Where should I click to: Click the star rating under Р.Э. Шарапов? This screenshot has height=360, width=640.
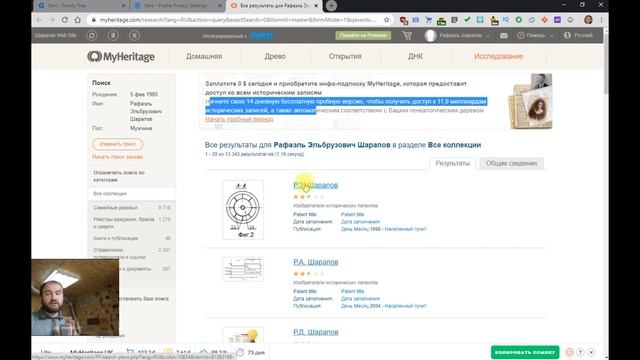(x=309, y=197)
